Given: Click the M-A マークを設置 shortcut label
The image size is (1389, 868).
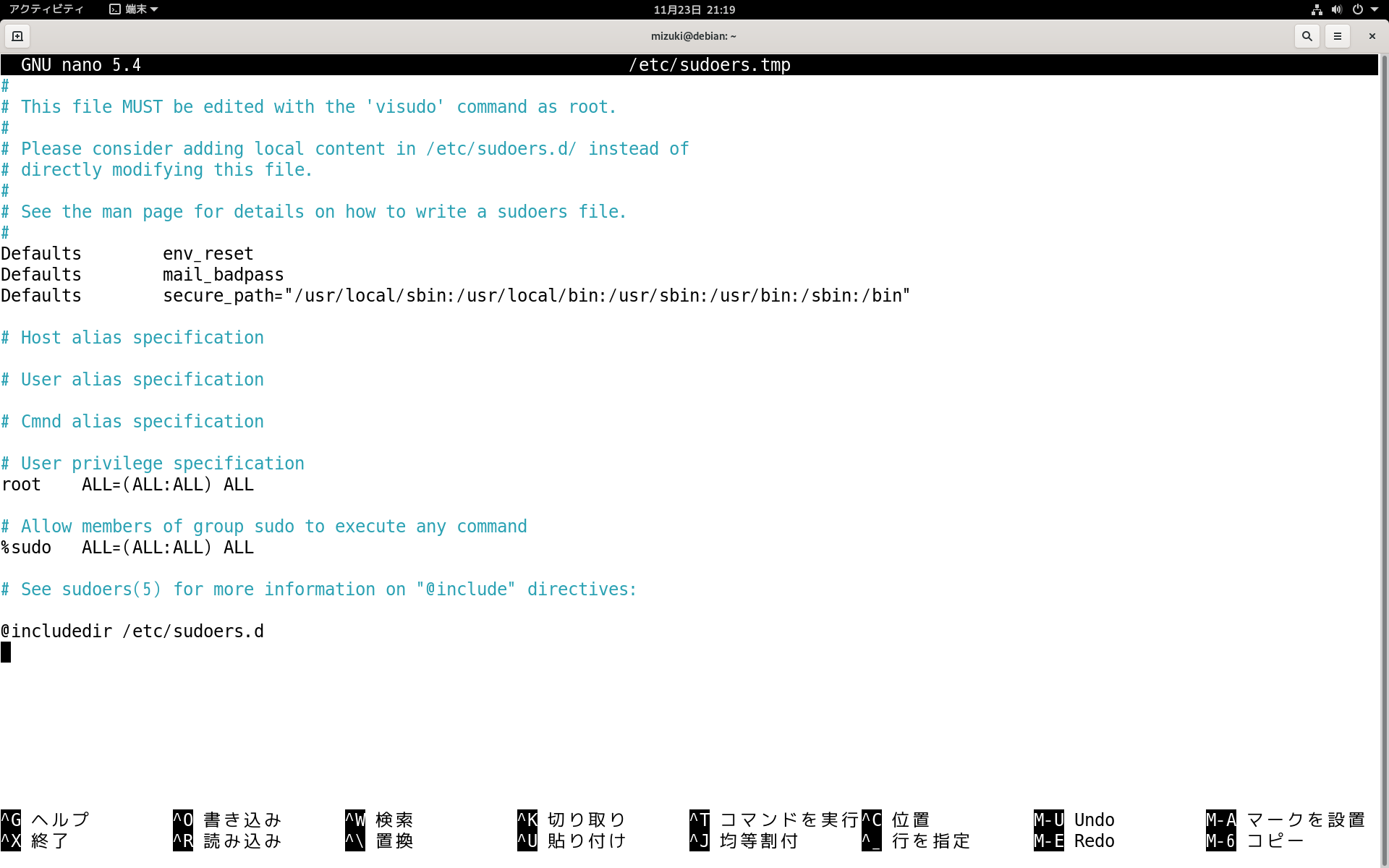Looking at the screenshot, I should pos(1286,820).
